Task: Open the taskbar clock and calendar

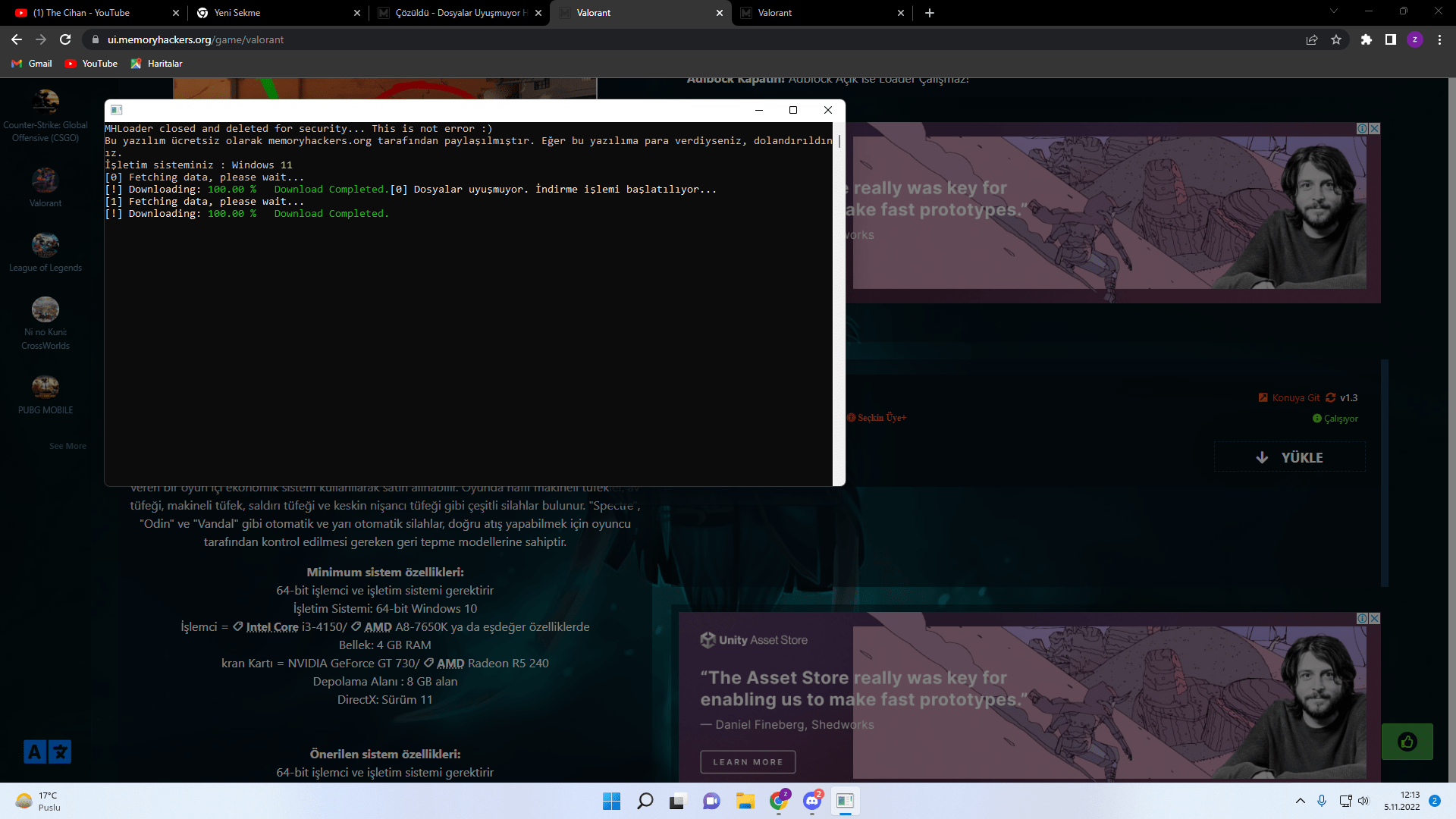Action: pos(1401,801)
